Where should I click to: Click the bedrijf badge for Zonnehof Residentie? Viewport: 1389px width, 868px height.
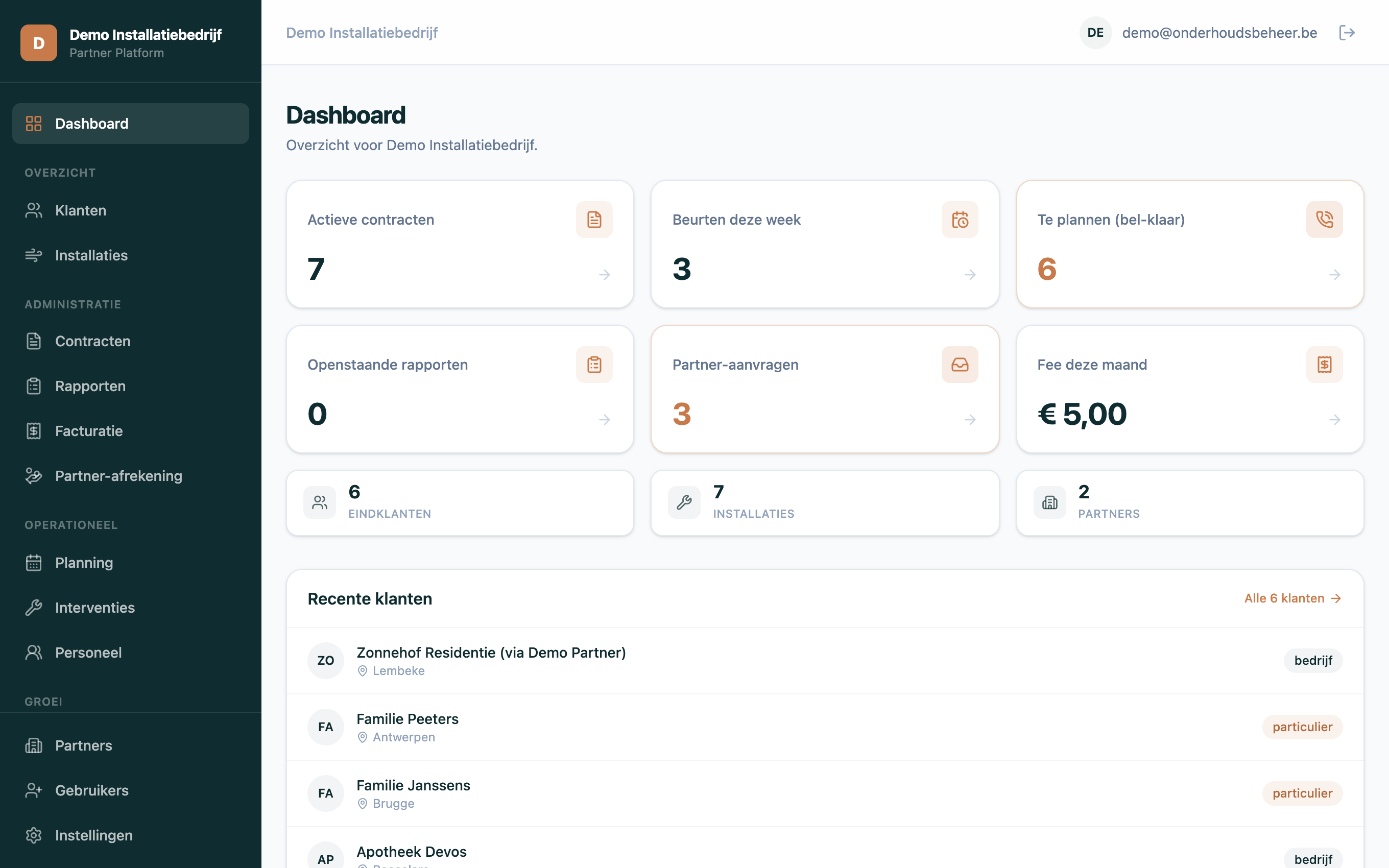click(1313, 661)
